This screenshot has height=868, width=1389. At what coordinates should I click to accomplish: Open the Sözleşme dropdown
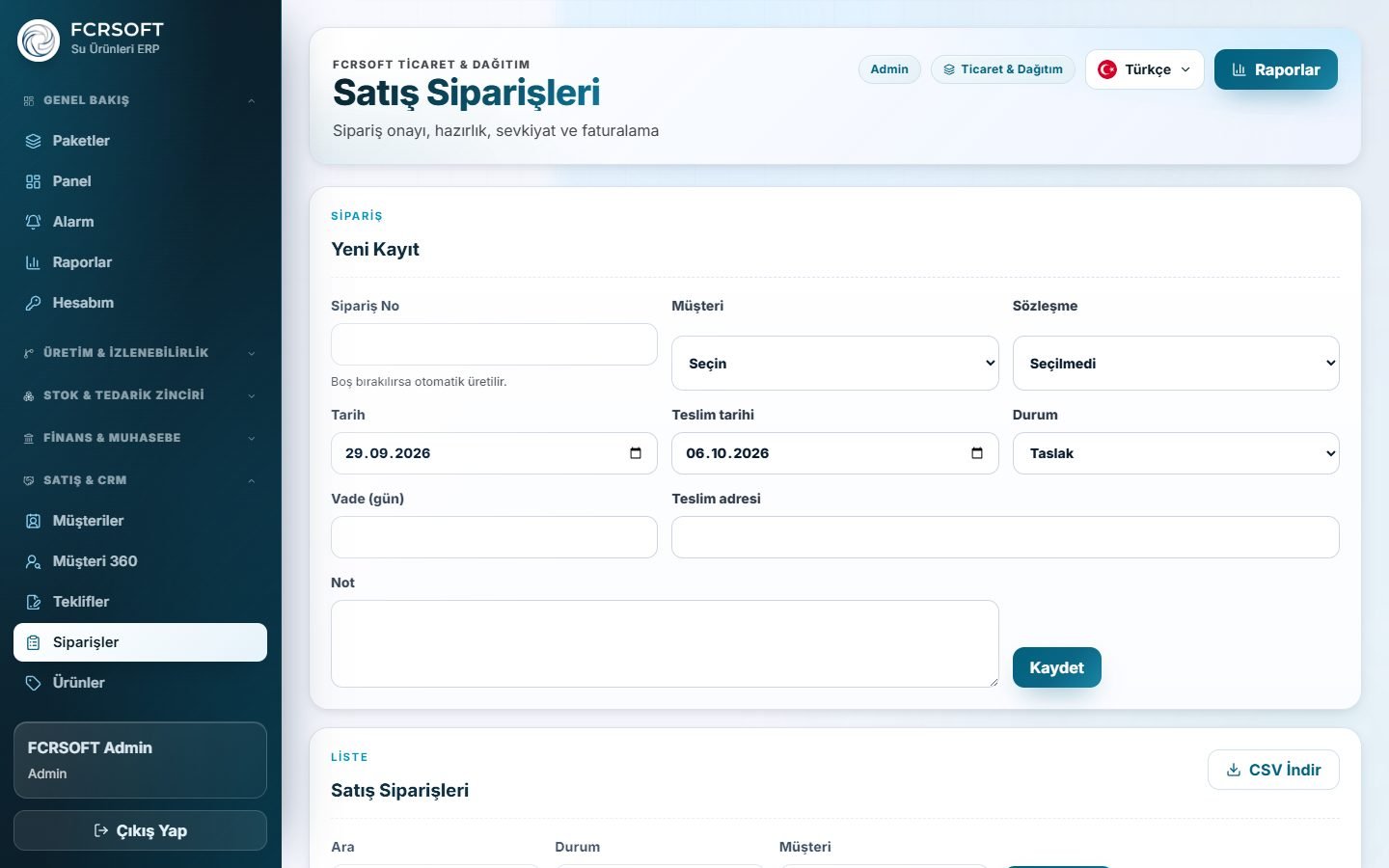tap(1176, 364)
